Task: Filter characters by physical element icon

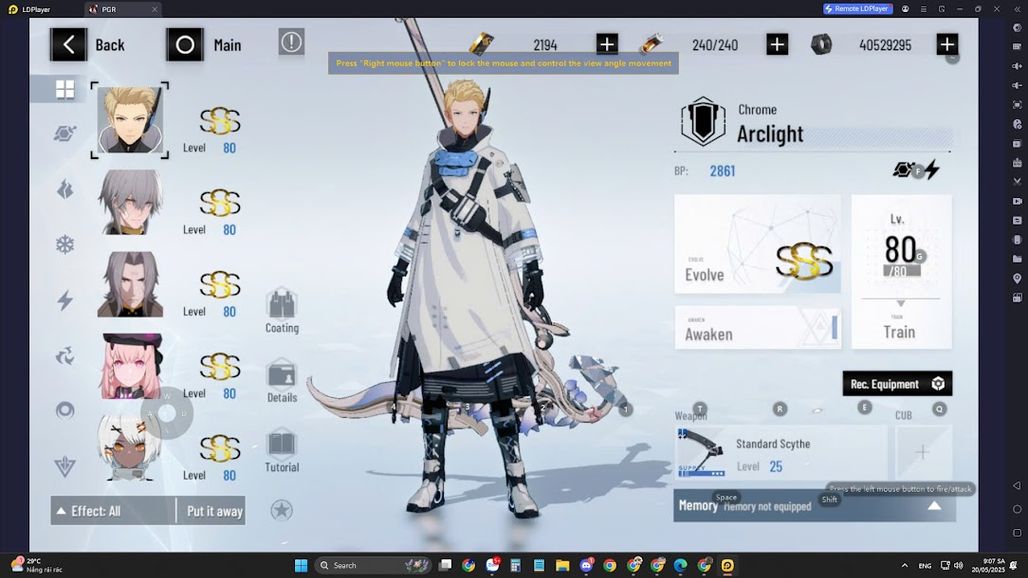Action: (65, 134)
